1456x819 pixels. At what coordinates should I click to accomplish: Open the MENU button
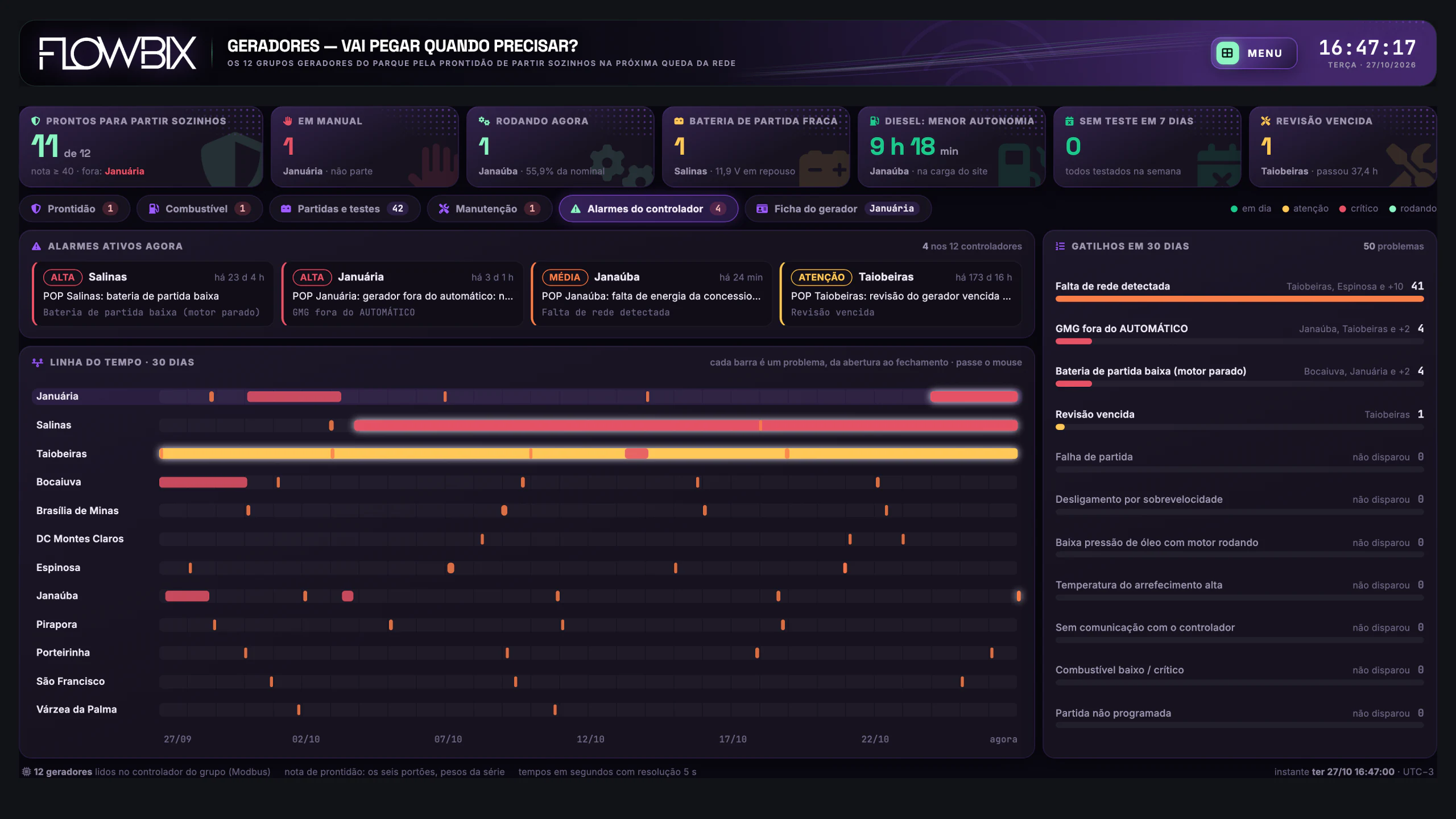tap(1254, 53)
